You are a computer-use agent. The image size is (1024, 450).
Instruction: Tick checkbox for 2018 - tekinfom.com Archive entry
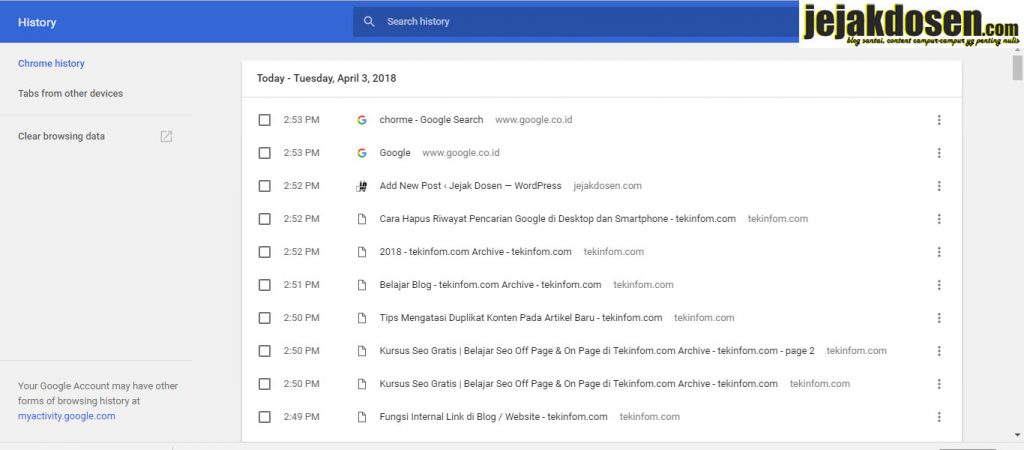coord(264,252)
